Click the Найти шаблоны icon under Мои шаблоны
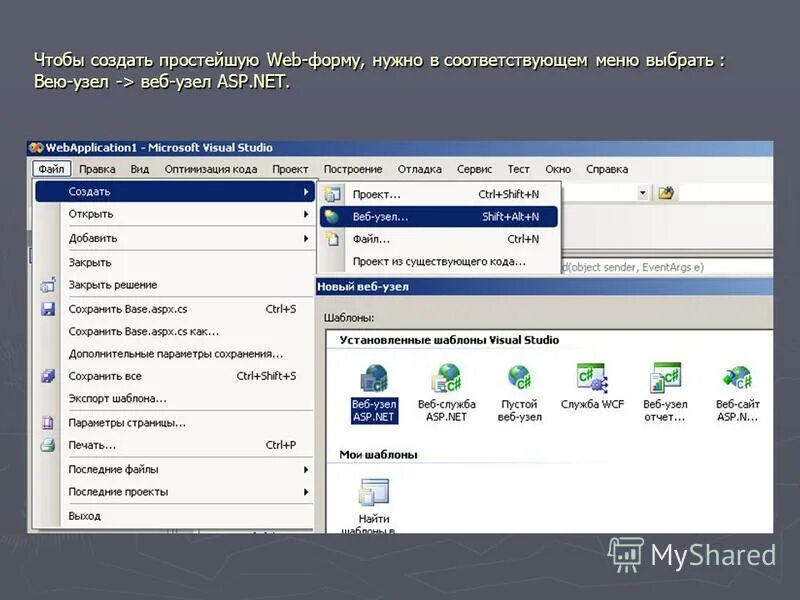The image size is (800, 600). 372,493
